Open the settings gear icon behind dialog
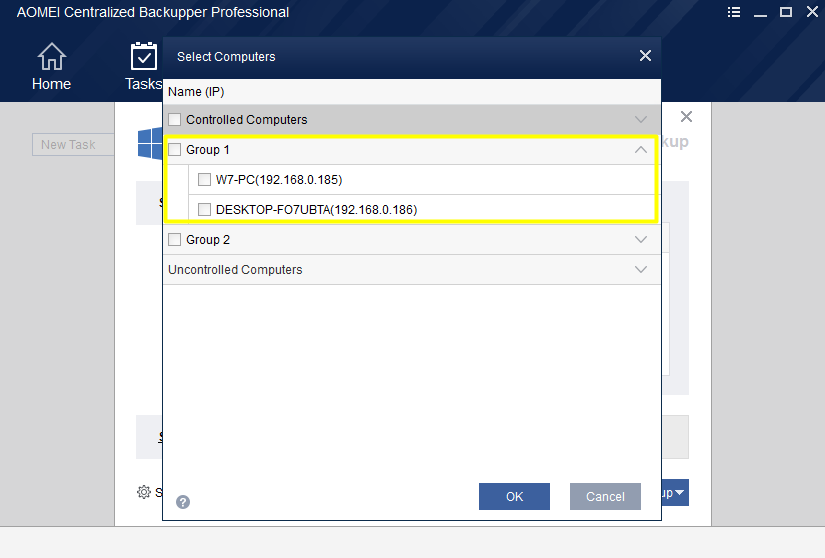 [x=144, y=492]
